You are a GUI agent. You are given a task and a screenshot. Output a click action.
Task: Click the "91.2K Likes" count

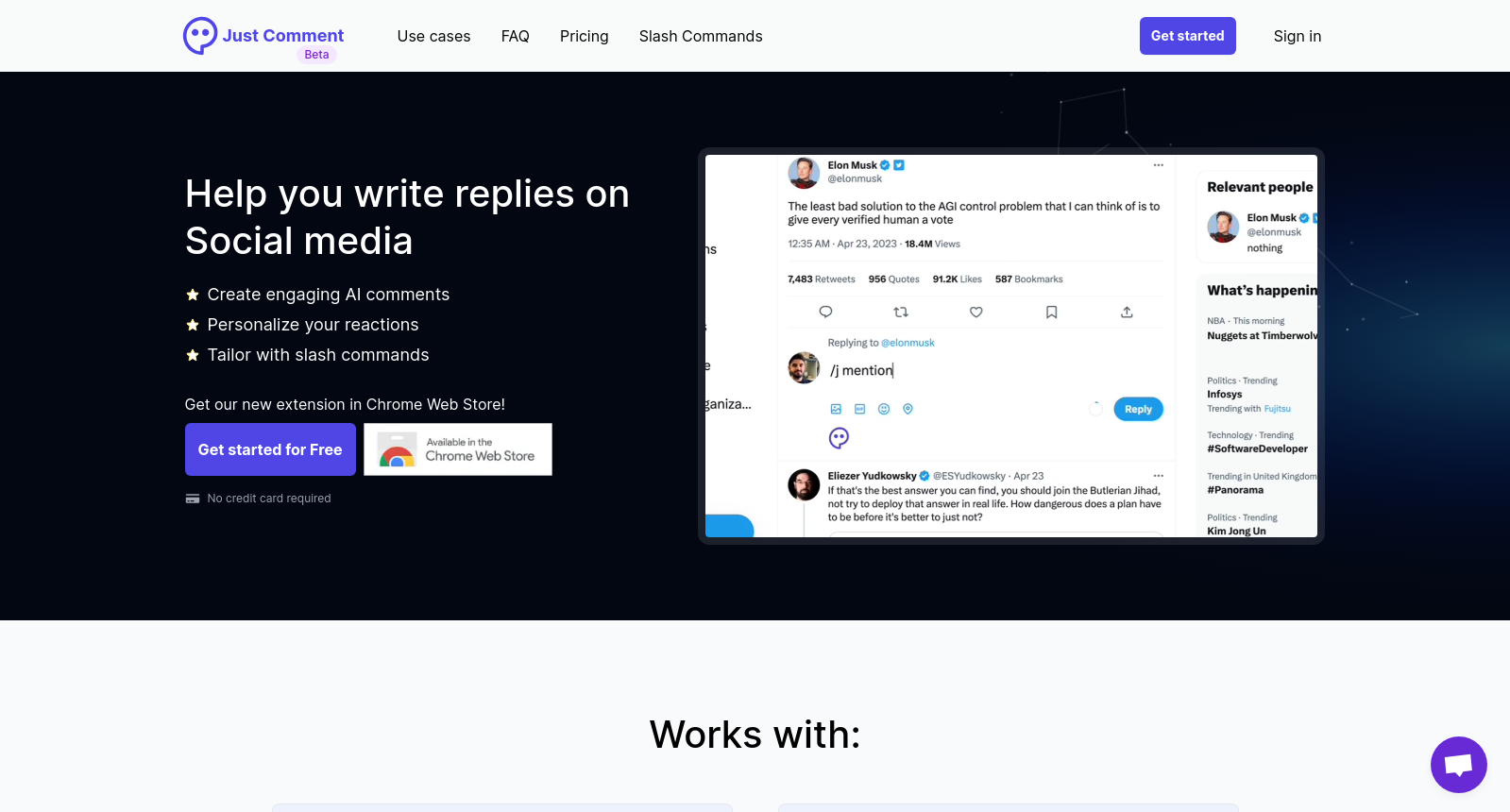tap(958, 279)
